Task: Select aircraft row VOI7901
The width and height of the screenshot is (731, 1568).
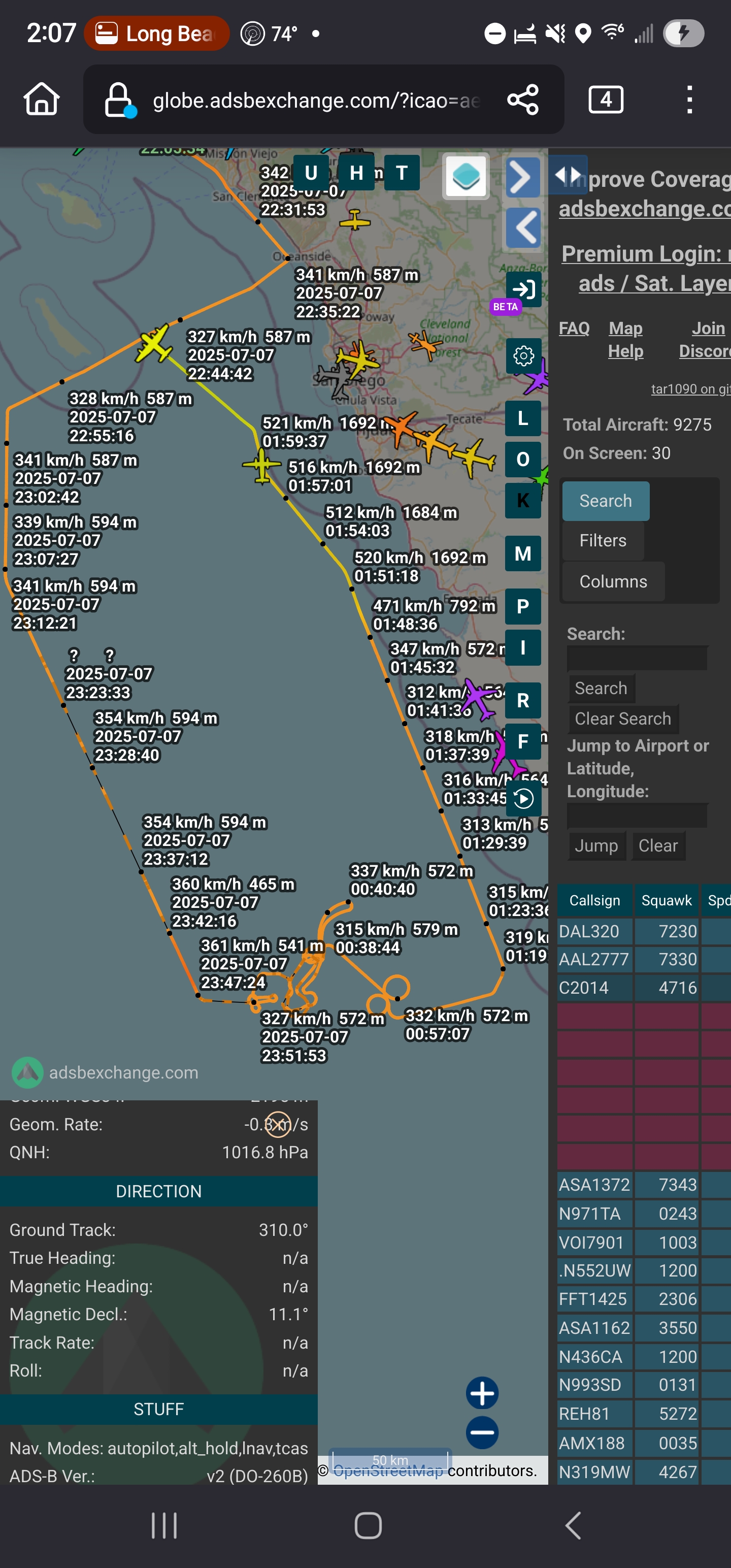Action: pos(644,1243)
